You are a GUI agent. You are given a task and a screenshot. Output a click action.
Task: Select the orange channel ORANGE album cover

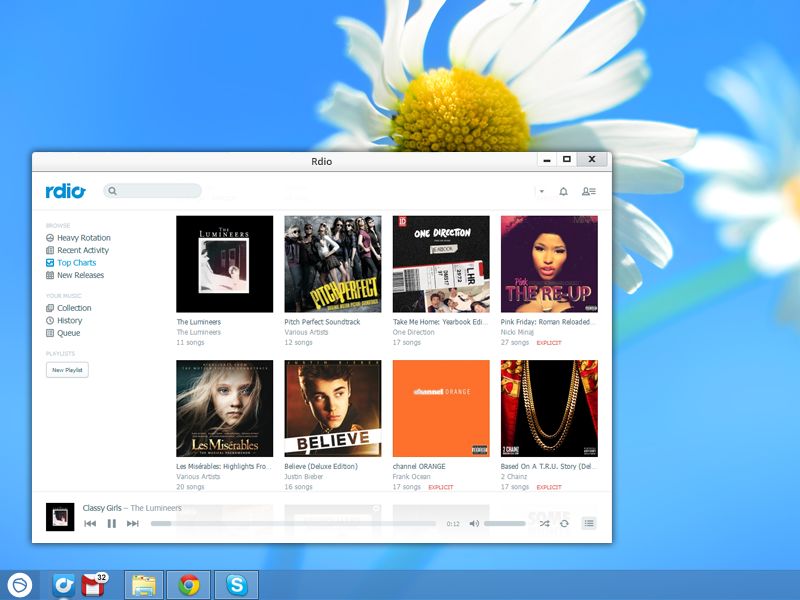(441, 408)
